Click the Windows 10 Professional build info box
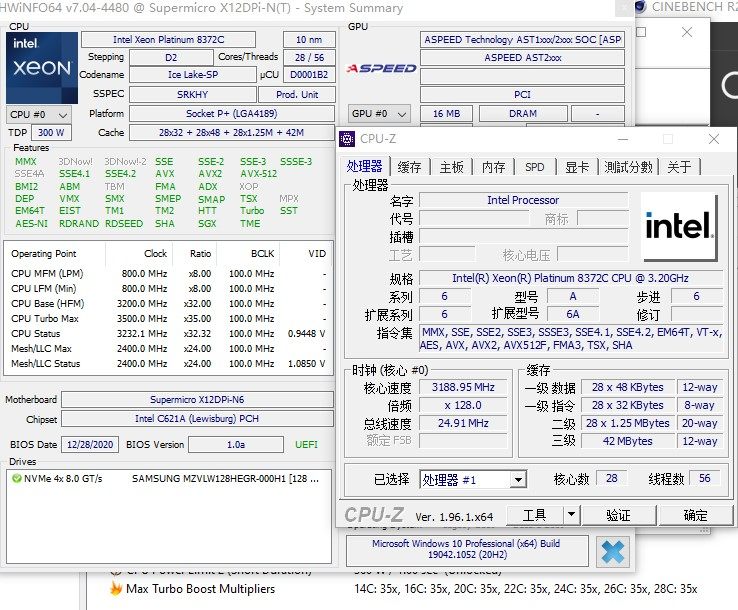 click(467, 549)
